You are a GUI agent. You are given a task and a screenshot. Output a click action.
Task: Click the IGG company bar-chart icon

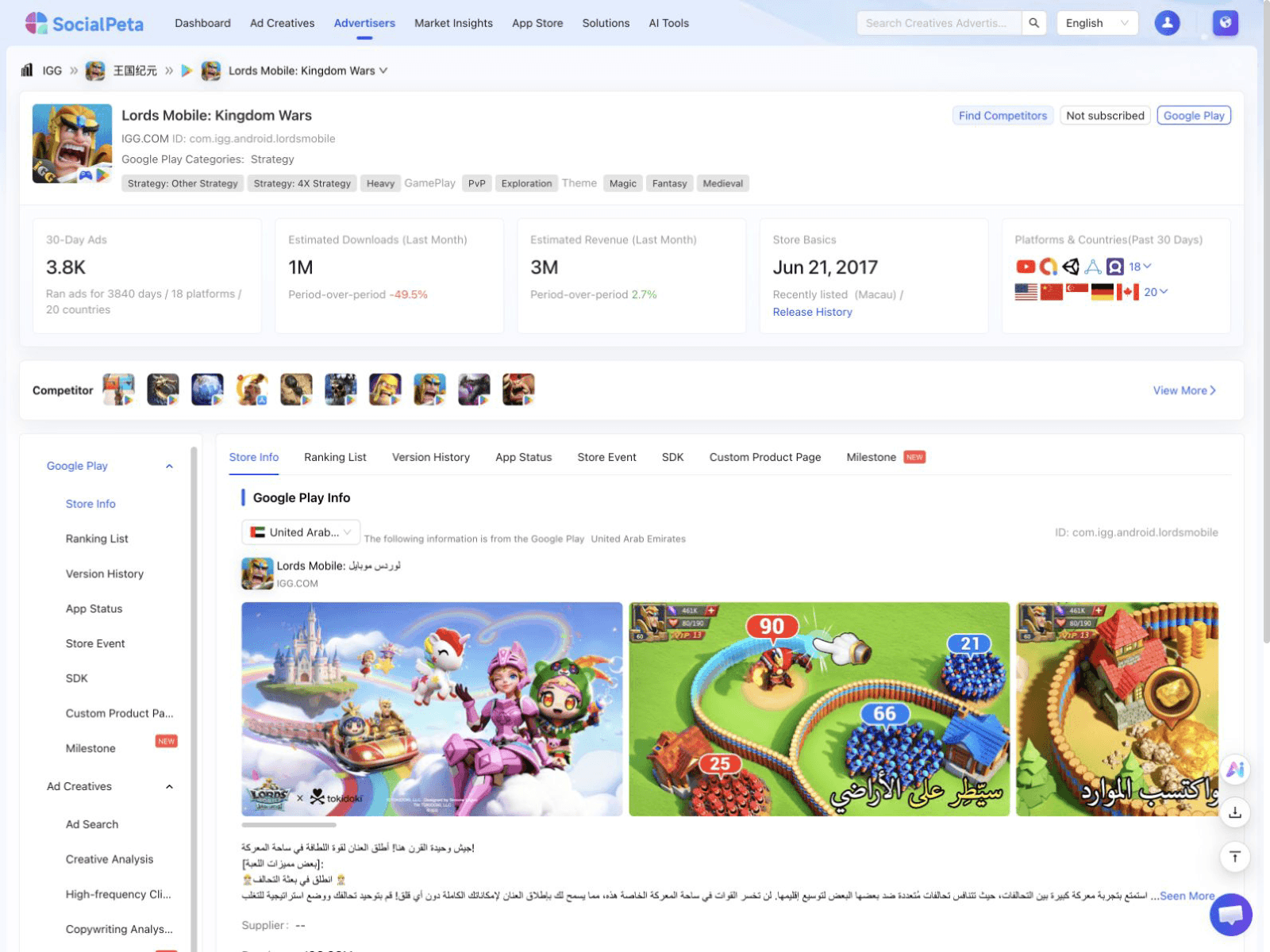pyautogui.click(x=27, y=71)
